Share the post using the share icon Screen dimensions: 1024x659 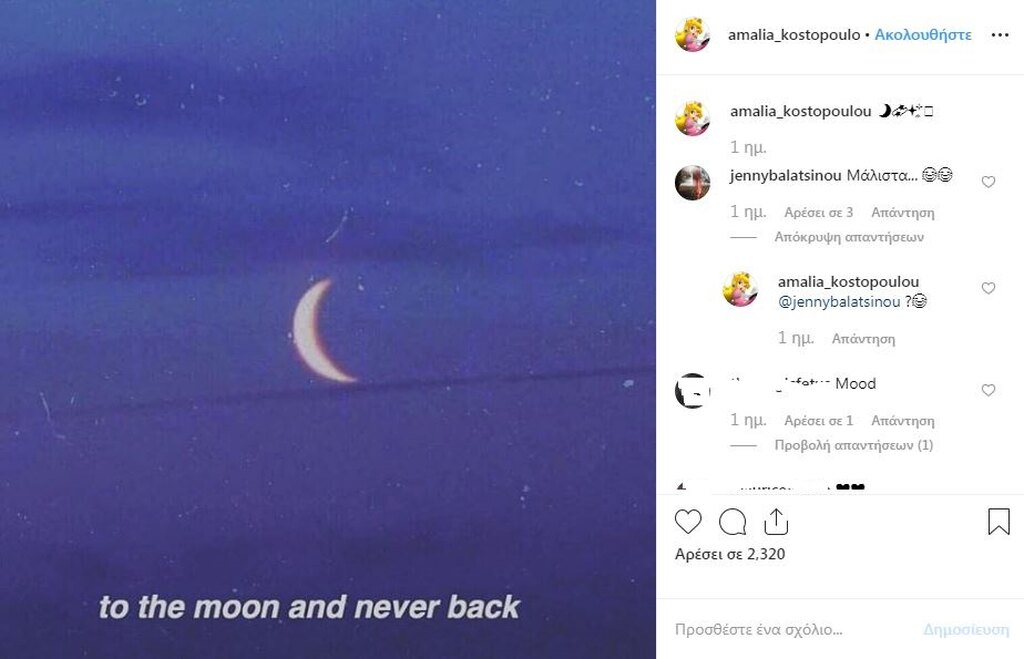coord(776,521)
